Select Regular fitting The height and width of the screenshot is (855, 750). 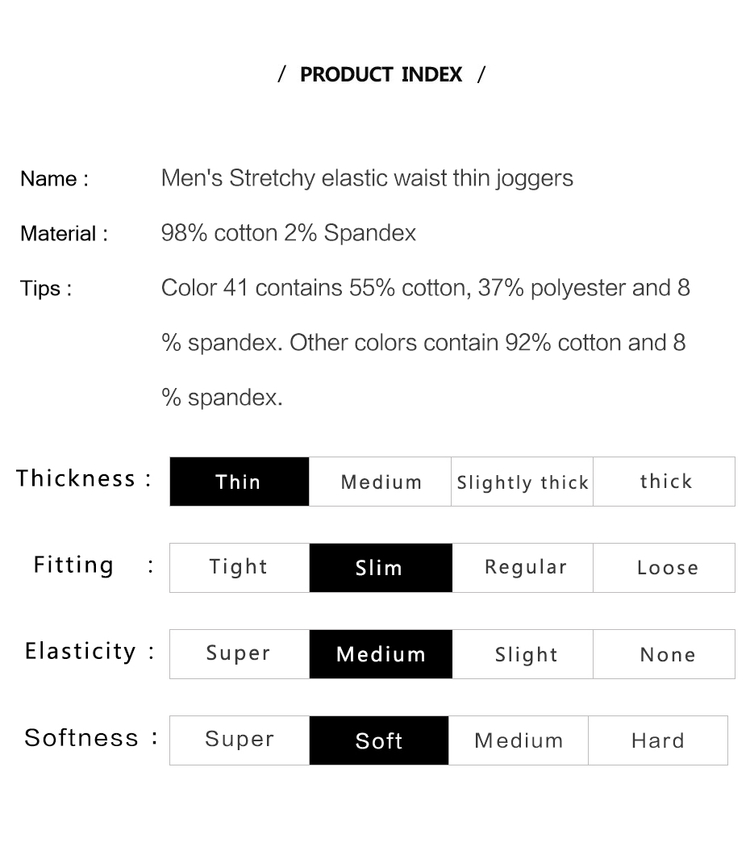coord(523,568)
